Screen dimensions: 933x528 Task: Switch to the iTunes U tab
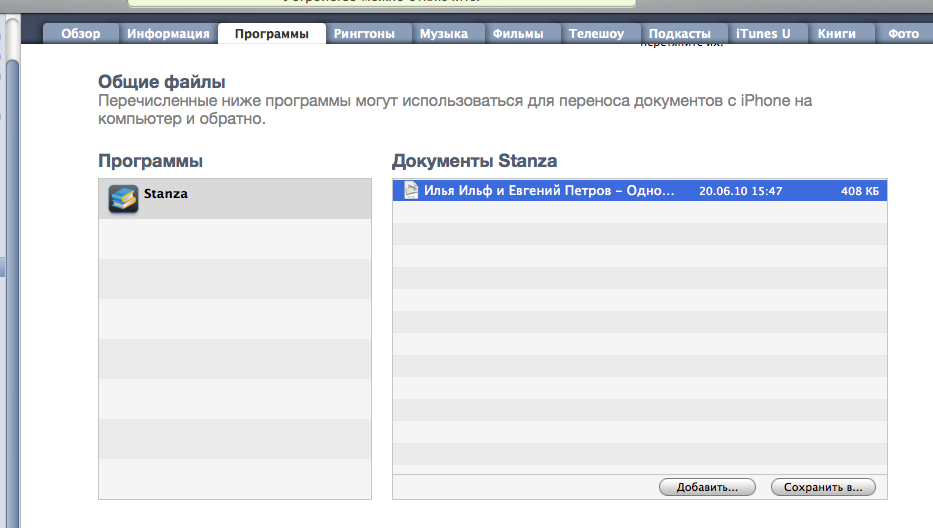[x=763, y=34]
